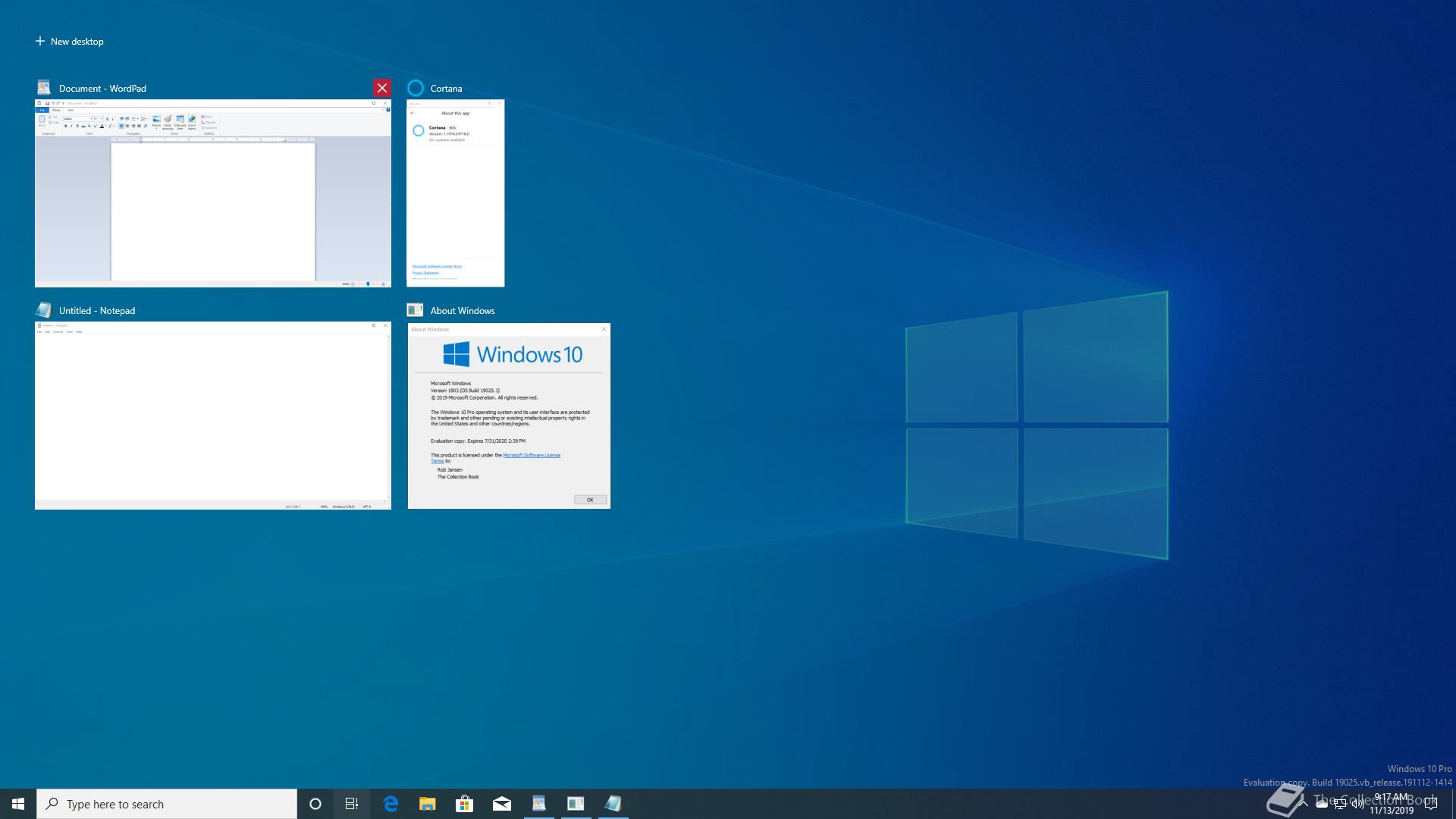Open the volume speaker control
This screenshot has width=1456, height=819.
pyautogui.click(x=1357, y=804)
